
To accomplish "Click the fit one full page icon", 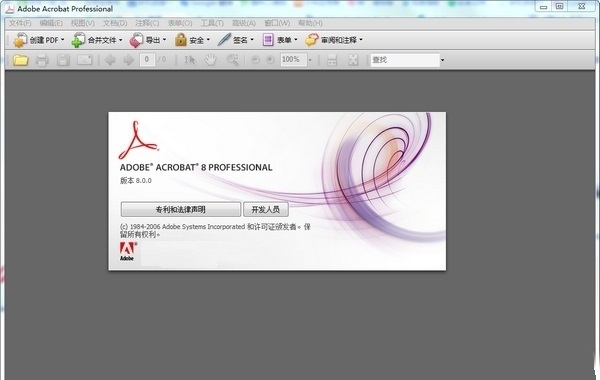I will (353, 60).
